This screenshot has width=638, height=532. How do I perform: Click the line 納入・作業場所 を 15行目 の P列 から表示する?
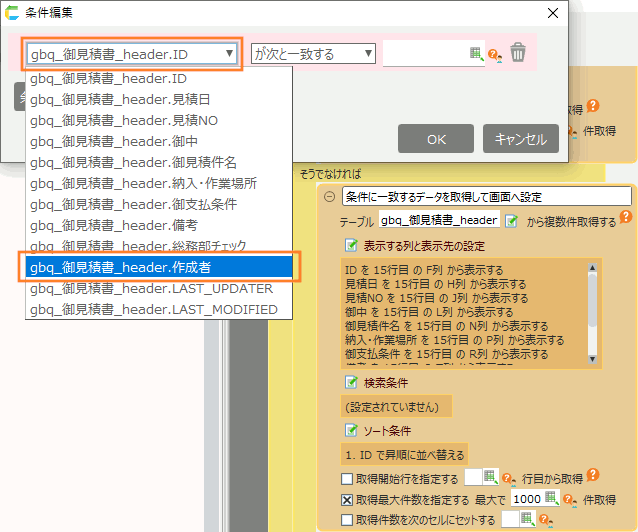pyautogui.click(x=454, y=340)
